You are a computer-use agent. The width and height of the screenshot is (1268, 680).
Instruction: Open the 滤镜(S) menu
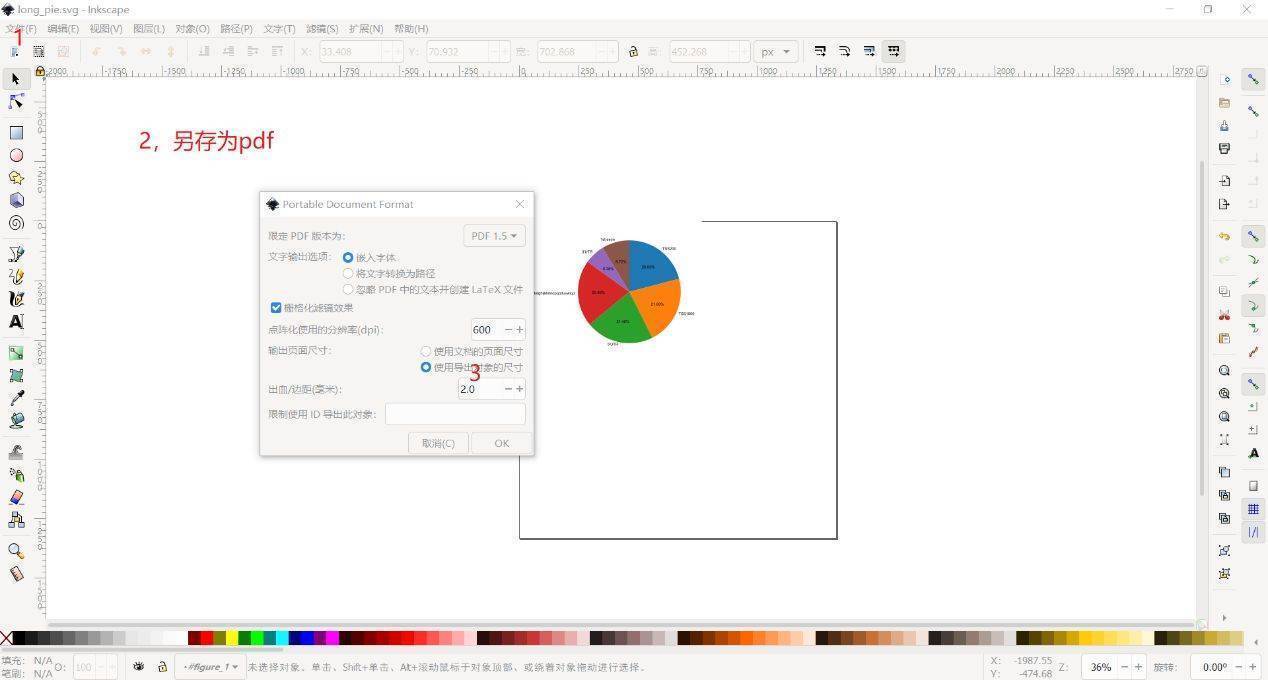click(322, 29)
